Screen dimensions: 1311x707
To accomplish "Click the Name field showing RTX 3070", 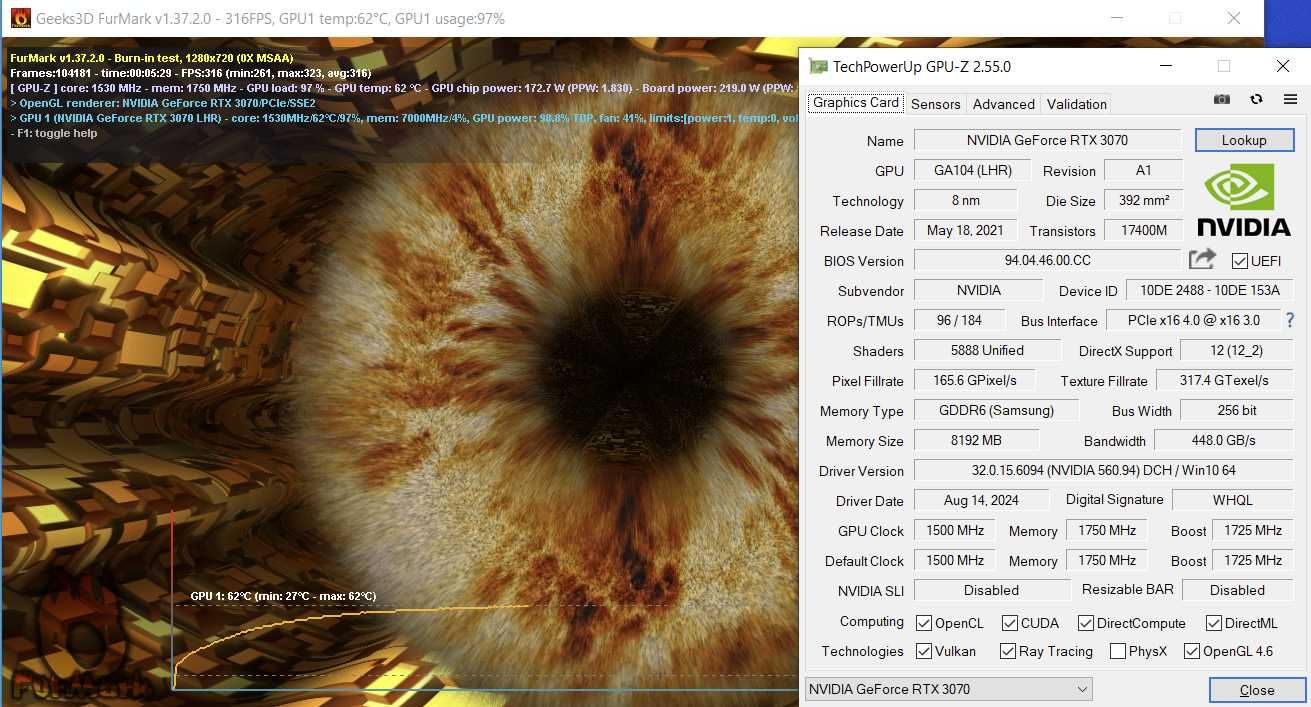I will pyautogui.click(x=1047, y=140).
